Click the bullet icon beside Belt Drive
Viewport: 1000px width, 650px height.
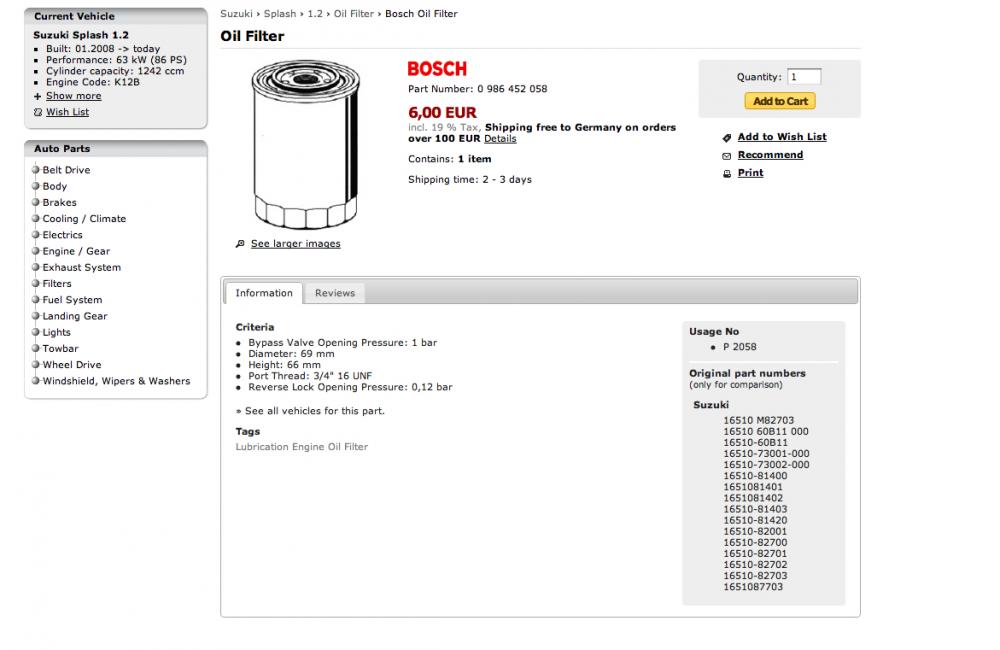pos(36,170)
